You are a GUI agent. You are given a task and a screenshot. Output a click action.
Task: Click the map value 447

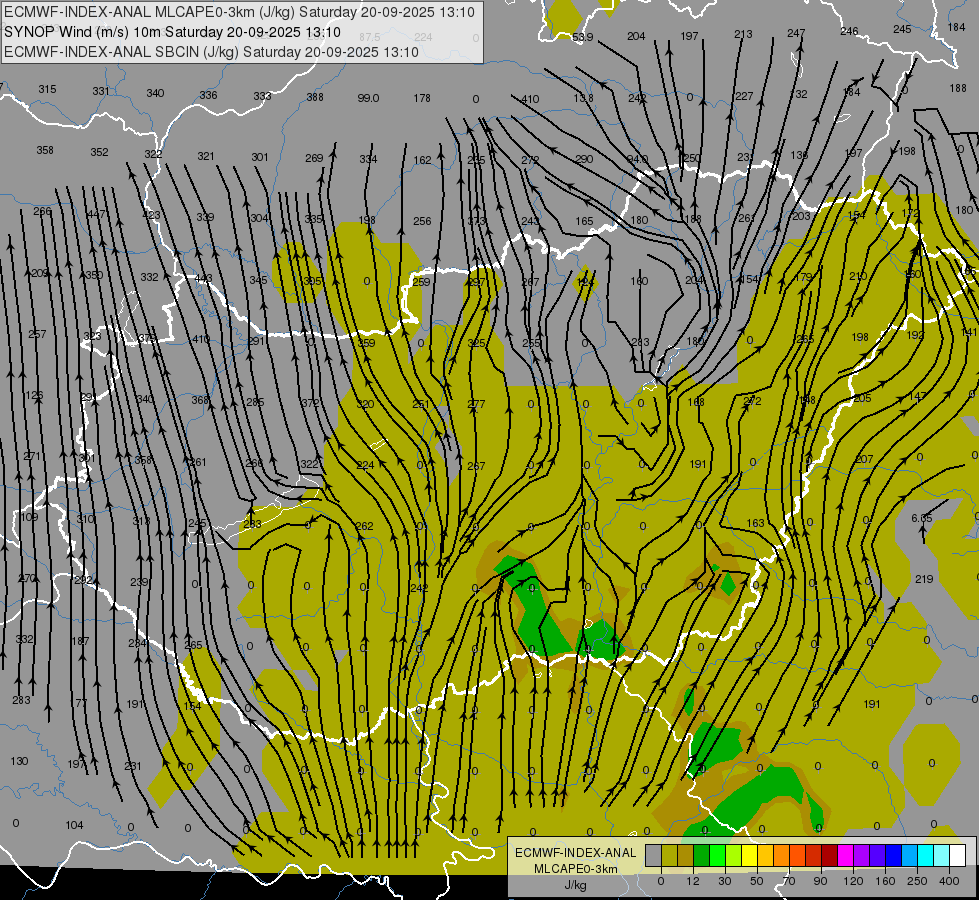click(x=96, y=214)
